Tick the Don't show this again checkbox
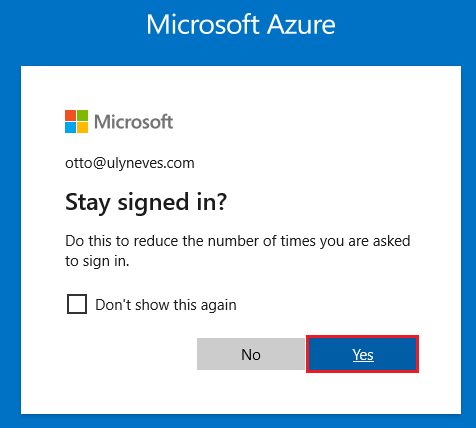 [x=77, y=304]
